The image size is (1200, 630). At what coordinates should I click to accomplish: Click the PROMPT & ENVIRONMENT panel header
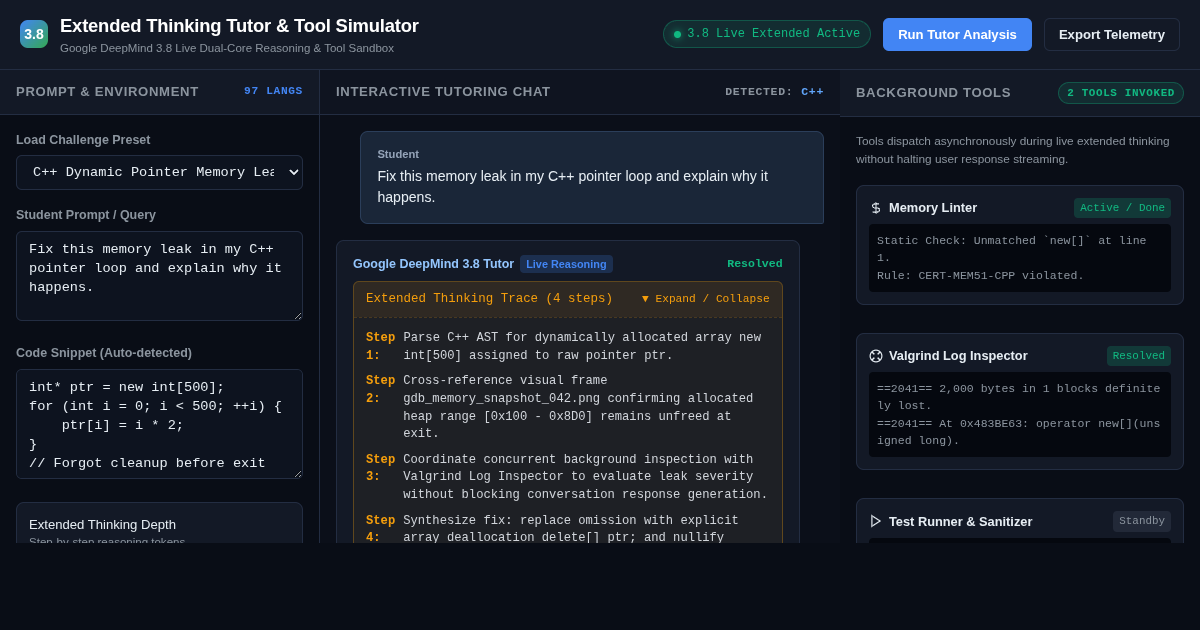click(107, 92)
